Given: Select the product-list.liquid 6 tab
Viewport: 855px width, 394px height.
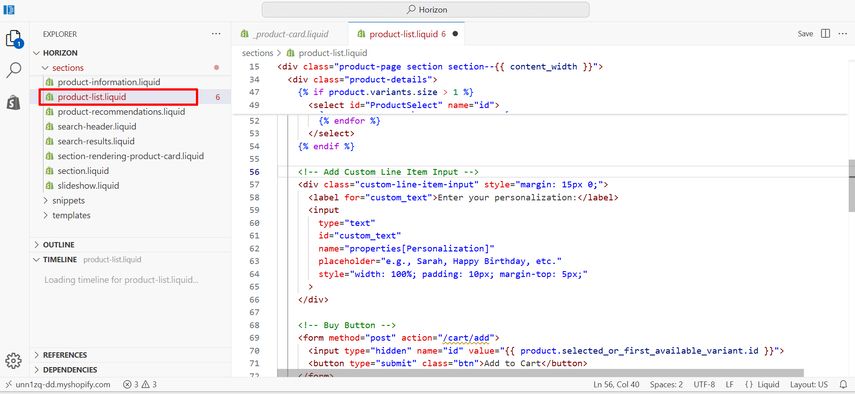Looking at the screenshot, I should (x=406, y=34).
